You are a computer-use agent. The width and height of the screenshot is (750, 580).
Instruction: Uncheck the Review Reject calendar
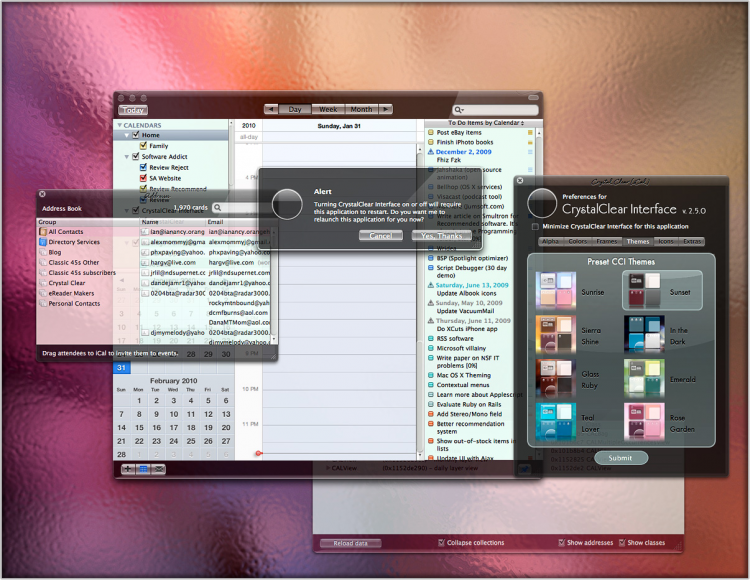tap(143, 167)
